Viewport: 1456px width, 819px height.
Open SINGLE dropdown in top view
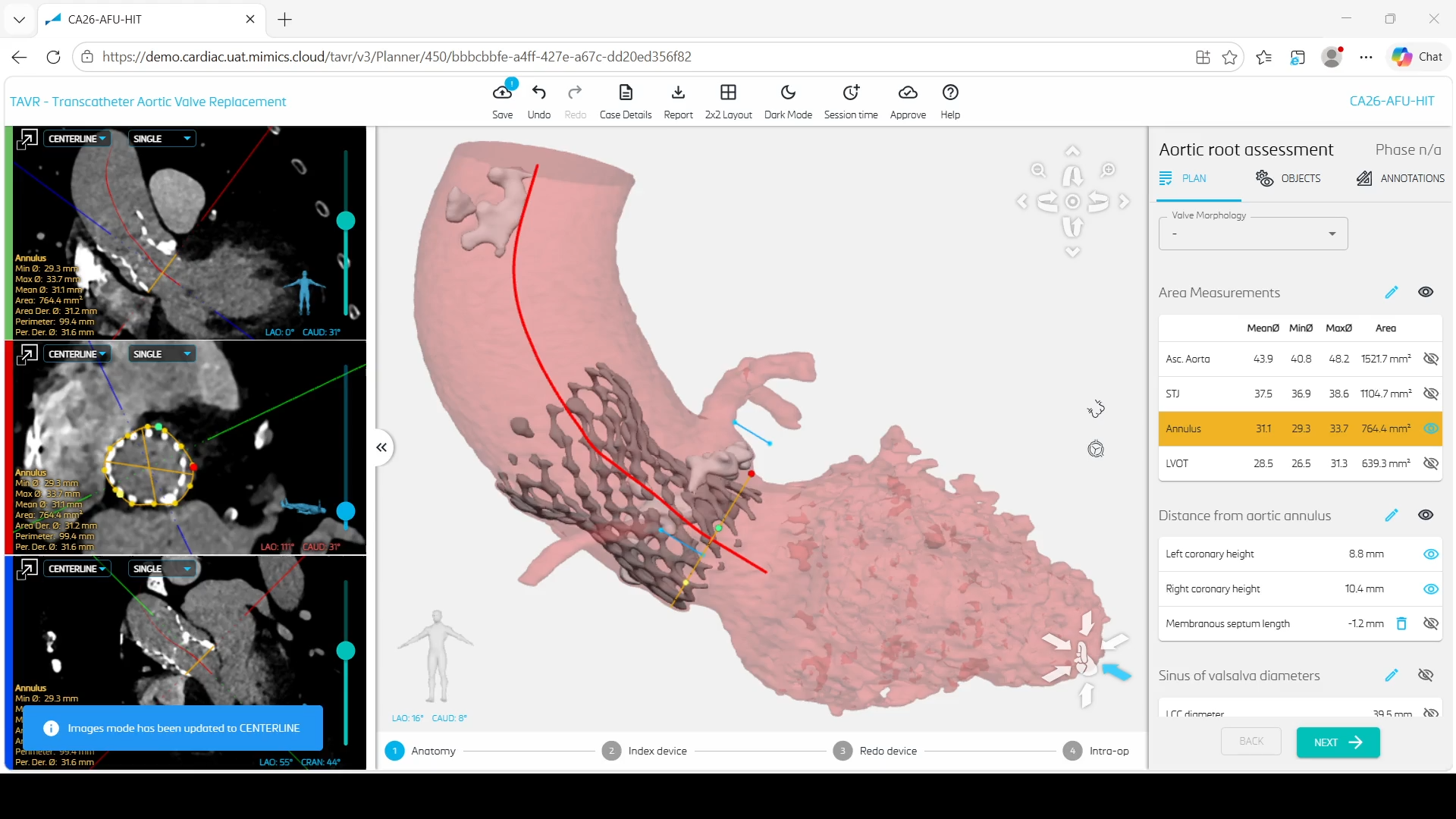point(162,139)
